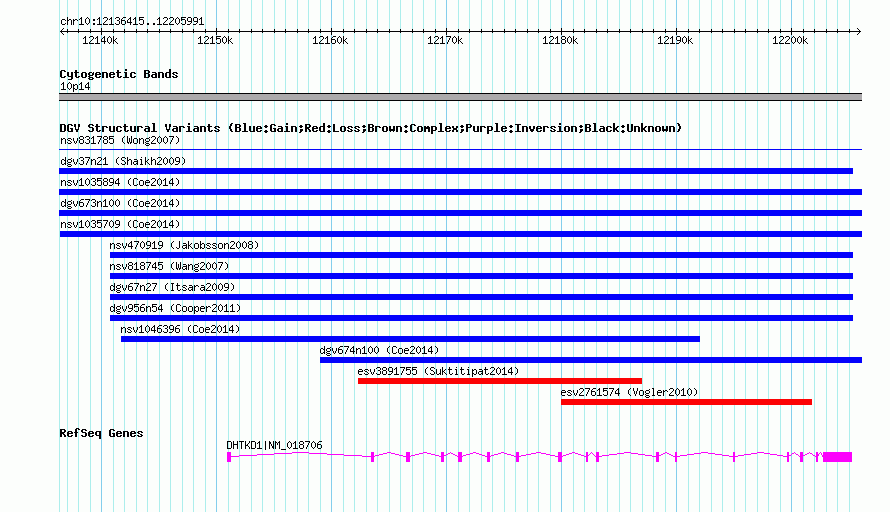Click the red loss bar under esv2761574
The width and height of the screenshot is (890, 512).
[686, 402]
